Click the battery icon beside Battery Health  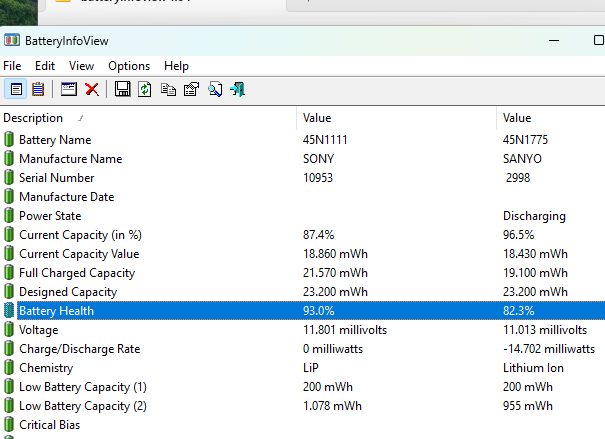pos(9,311)
